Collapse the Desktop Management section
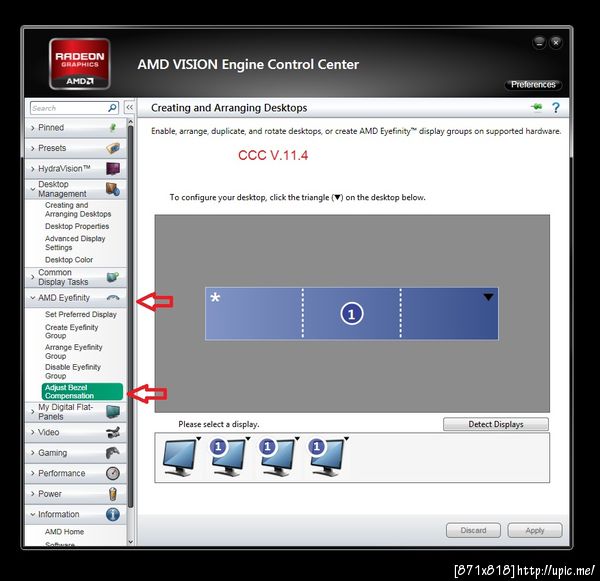This screenshot has width=600, height=581. 33,189
